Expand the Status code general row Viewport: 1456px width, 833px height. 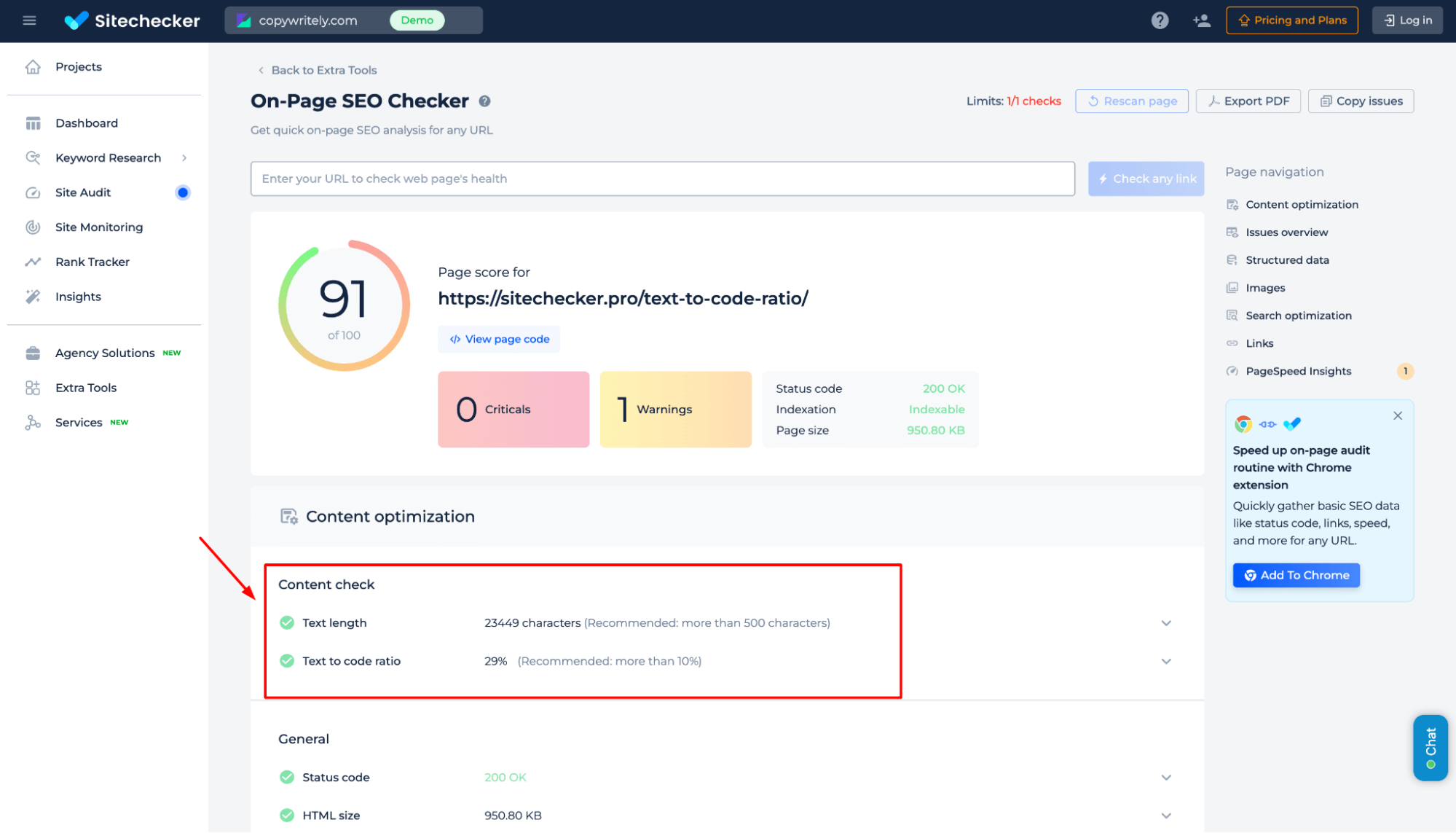pyautogui.click(x=1165, y=777)
